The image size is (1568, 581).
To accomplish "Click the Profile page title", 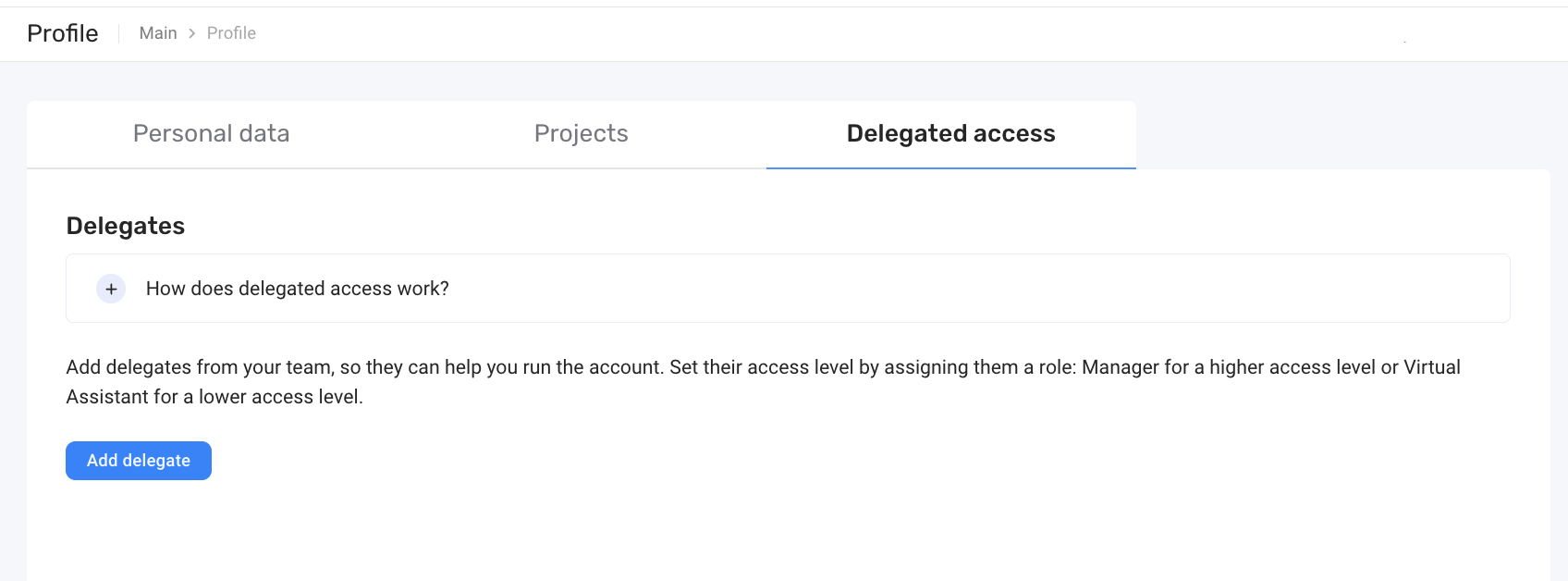I will tap(63, 33).
